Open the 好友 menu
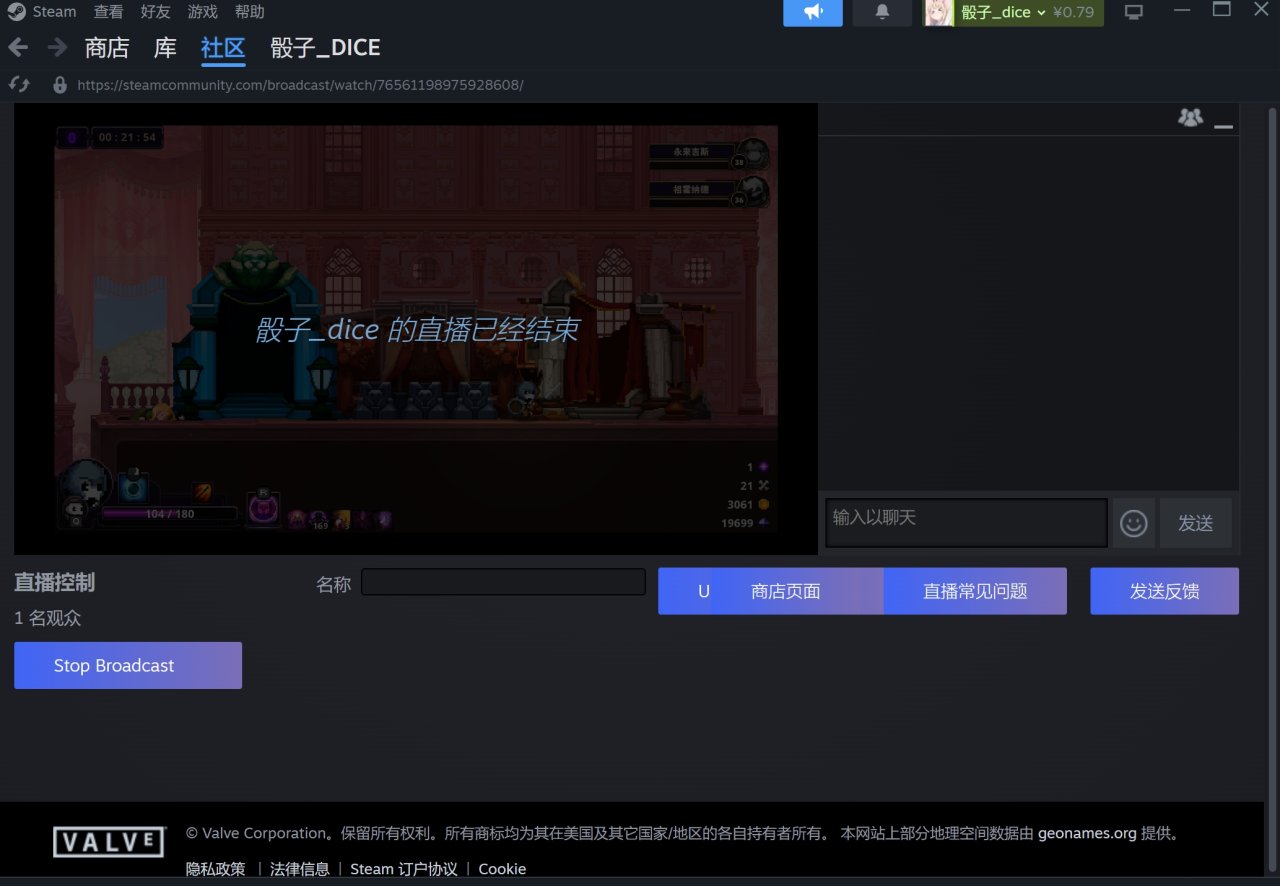 155,12
